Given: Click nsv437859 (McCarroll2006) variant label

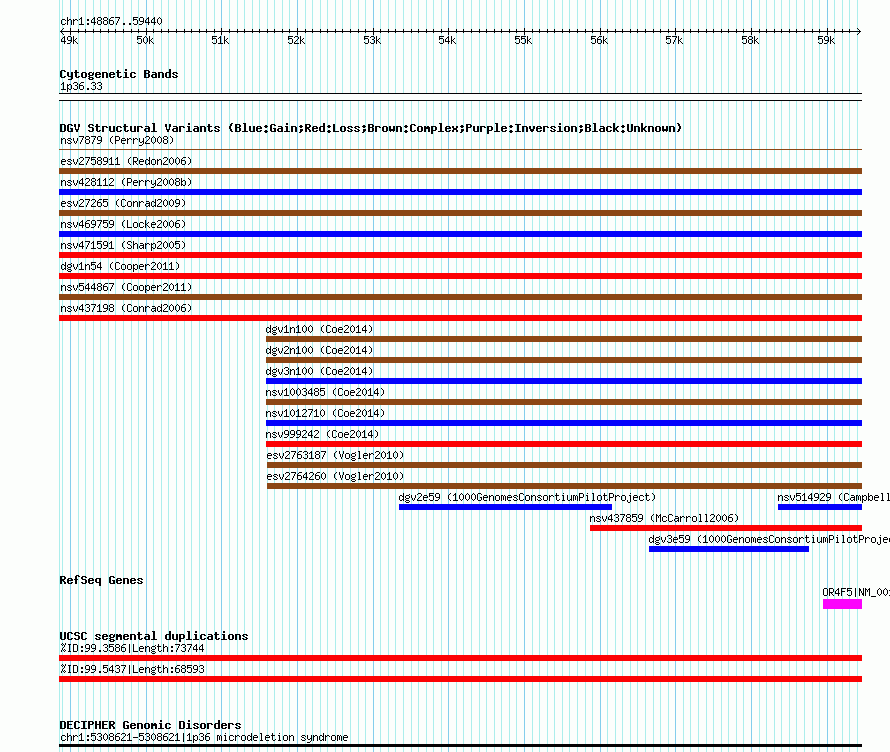Looking at the screenshot, I should click(x=664, y=518).
